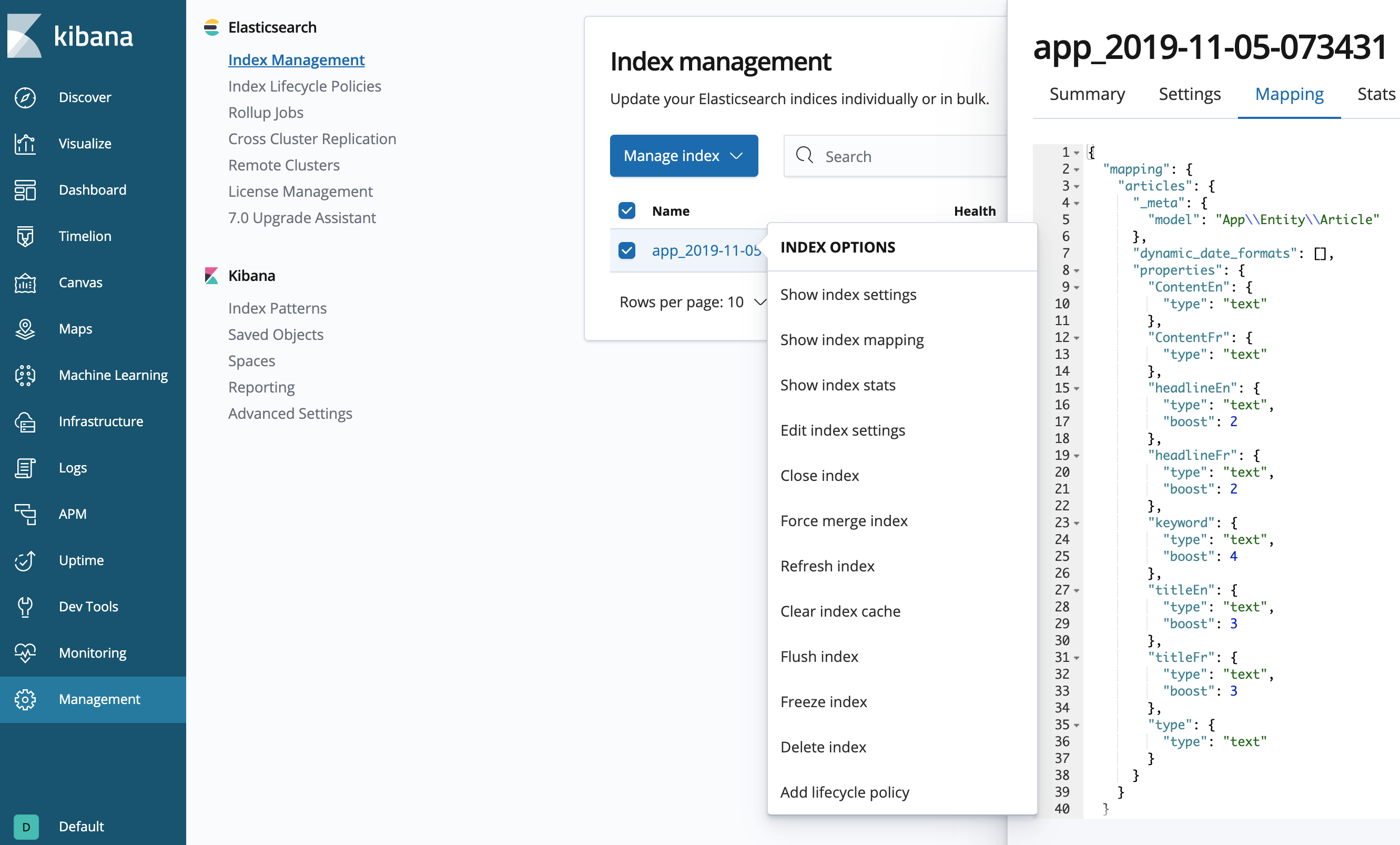Open Timelion icon in sidebar
1400x845 pixels.
click(x=25, y=236)
